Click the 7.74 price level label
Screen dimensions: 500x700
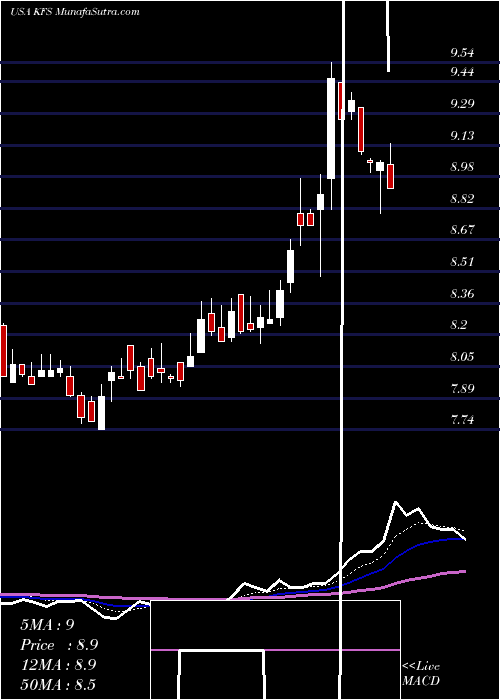tap(462, 420)
